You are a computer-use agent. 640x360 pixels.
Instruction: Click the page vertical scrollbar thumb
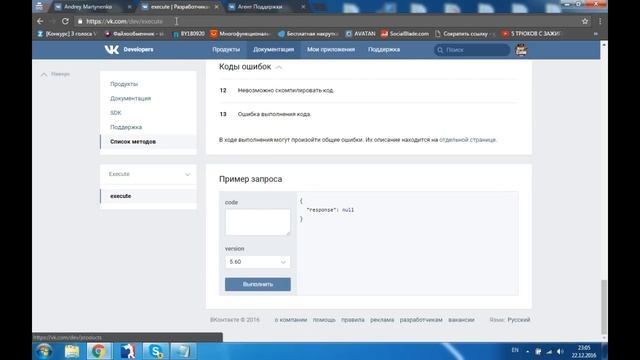click(x=604, y=307)
